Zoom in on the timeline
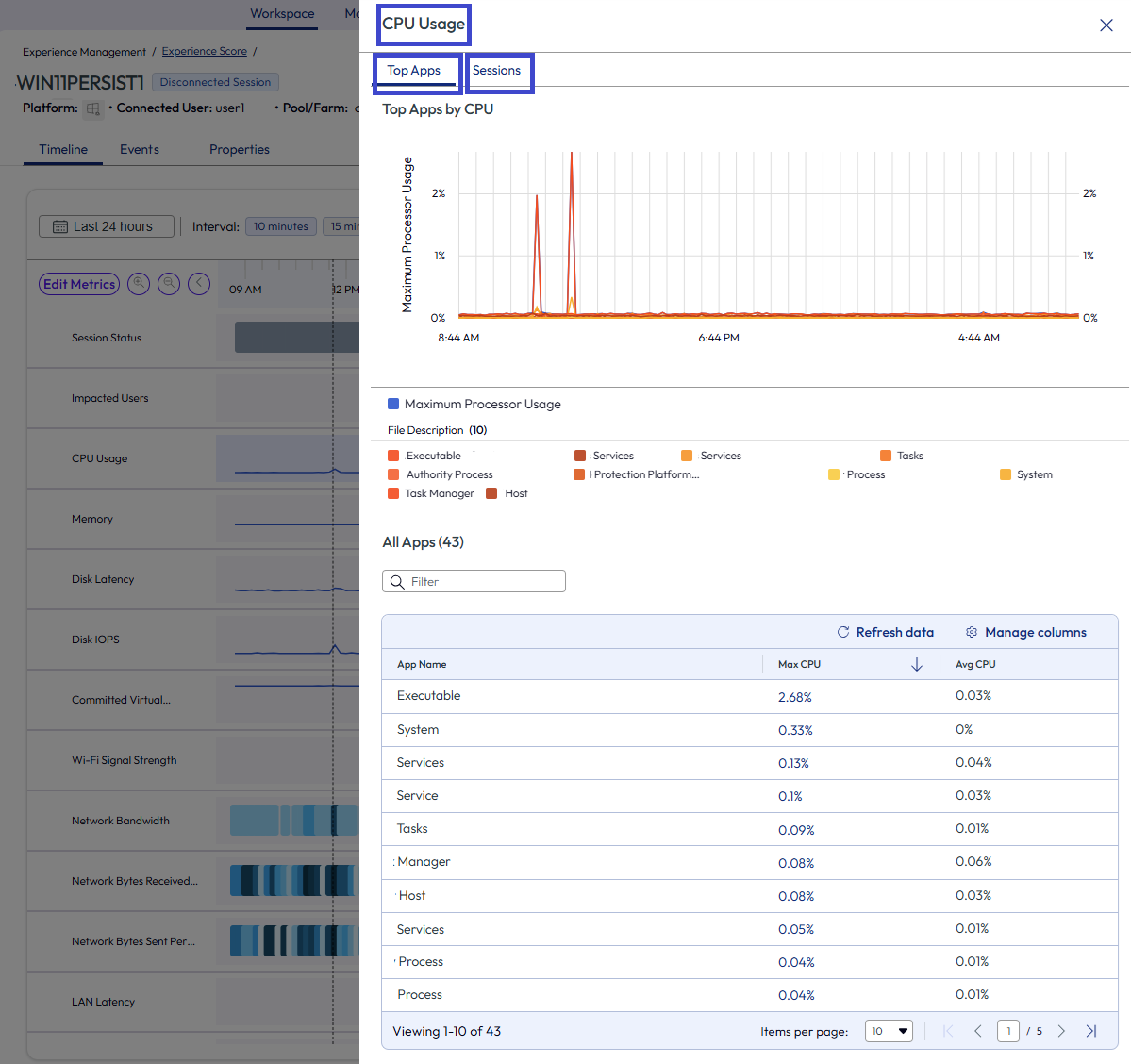1131x1064 pixels. pyautogui.click(x=139, y=284)
